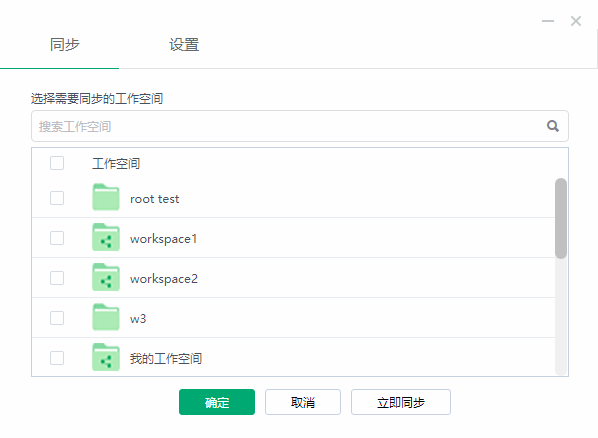Toggle the 工作空间 select-all checkbox

(x=57, y=163)
